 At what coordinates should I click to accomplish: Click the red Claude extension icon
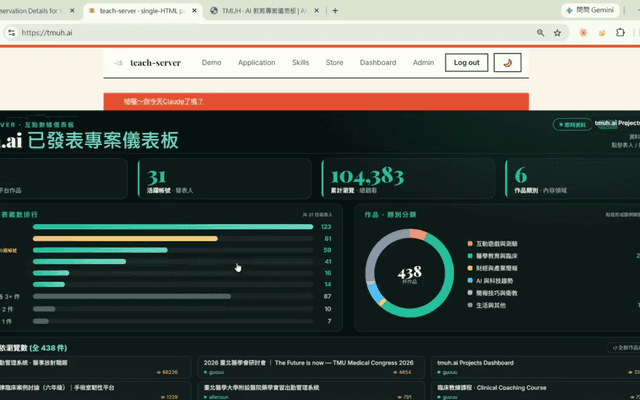[583, 33]
